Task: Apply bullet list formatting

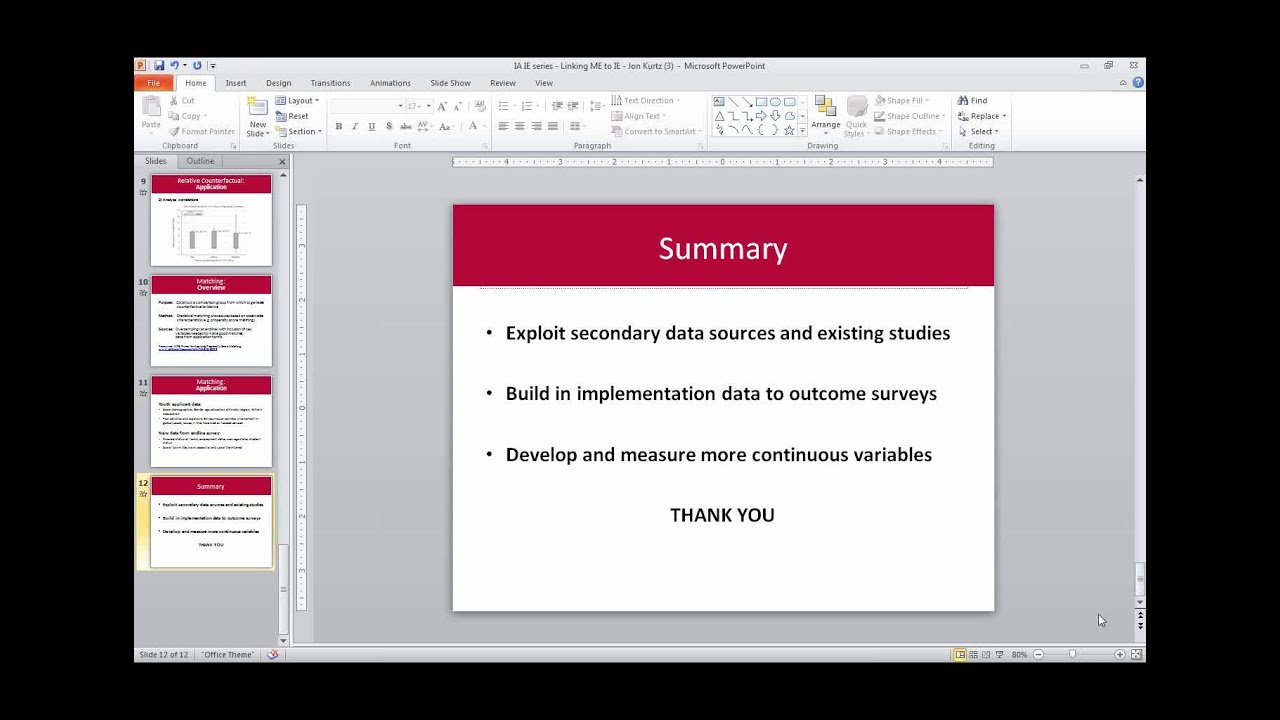Action: click(x=506, y=106)
